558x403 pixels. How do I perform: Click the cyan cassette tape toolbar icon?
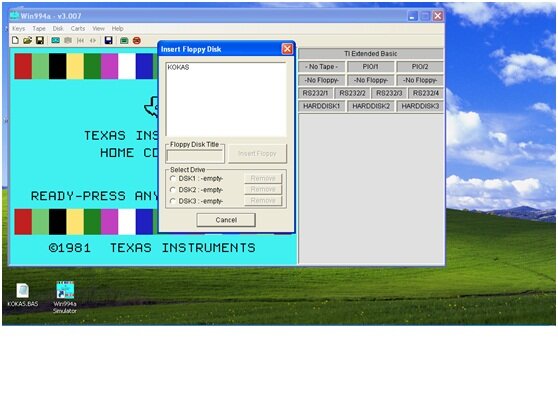[56, 40]
